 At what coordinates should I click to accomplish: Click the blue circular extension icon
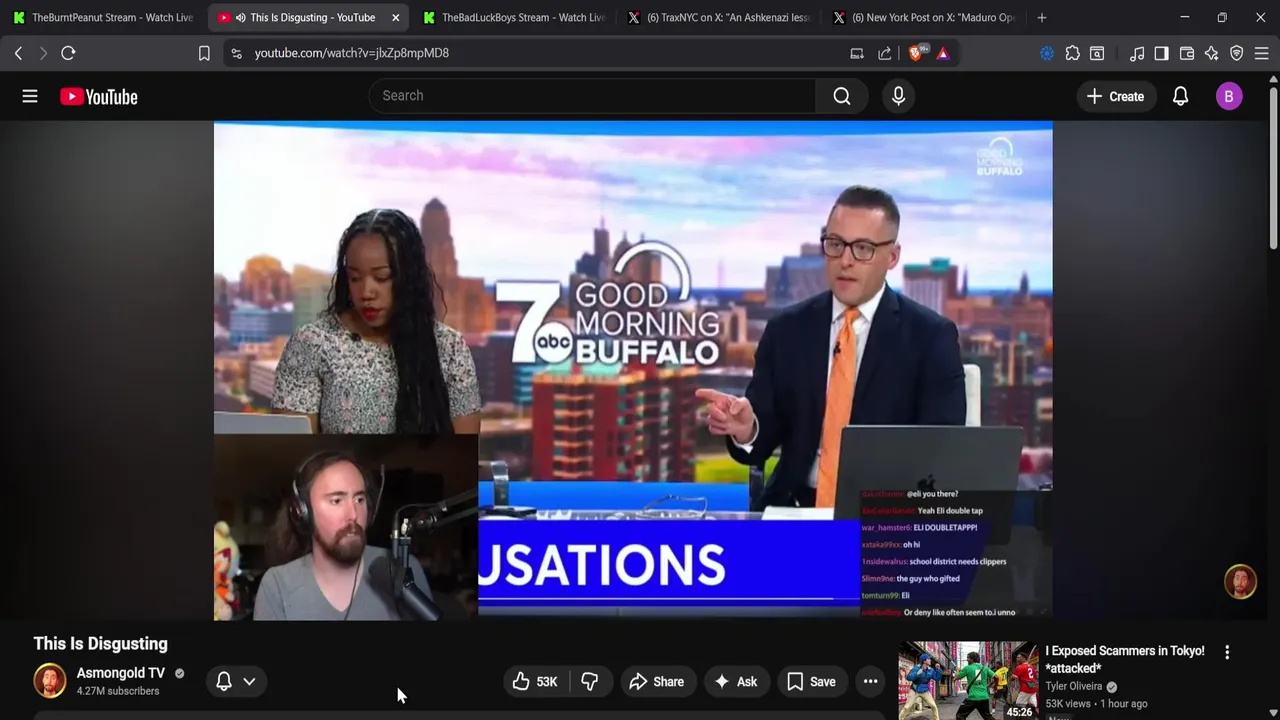tap(1047, 53)
